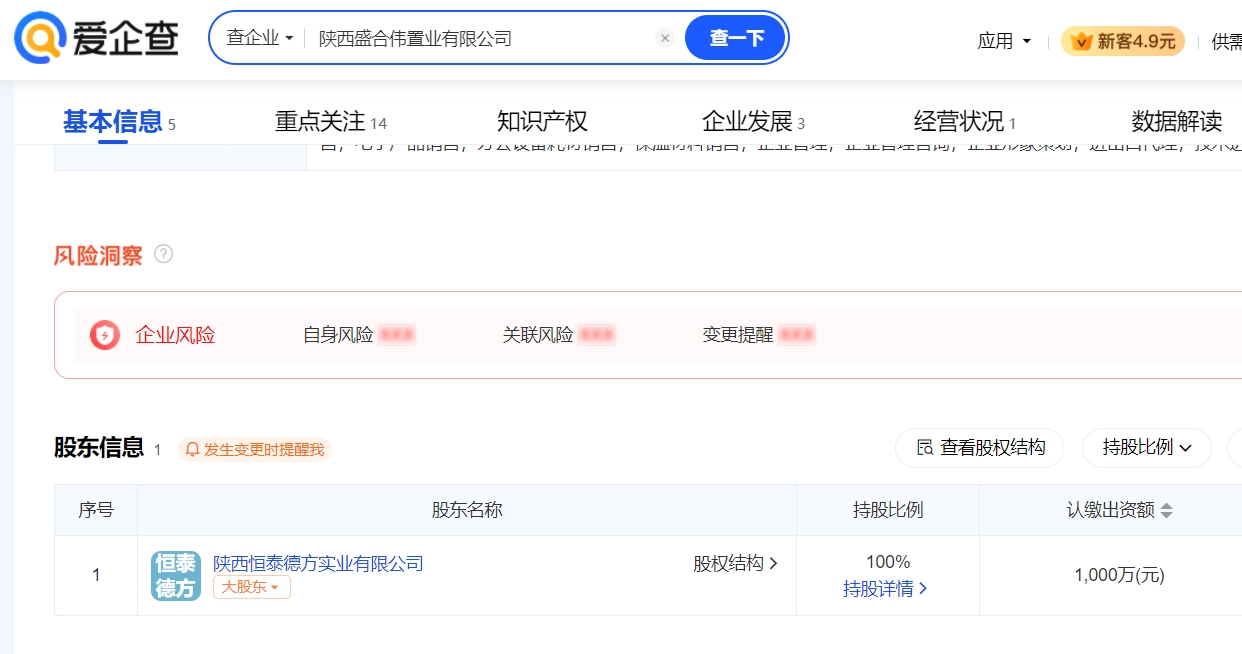Switch to the 基本信息 tab
The height and width of the screenshot is (654, 1242).
(x=119, y=122)
